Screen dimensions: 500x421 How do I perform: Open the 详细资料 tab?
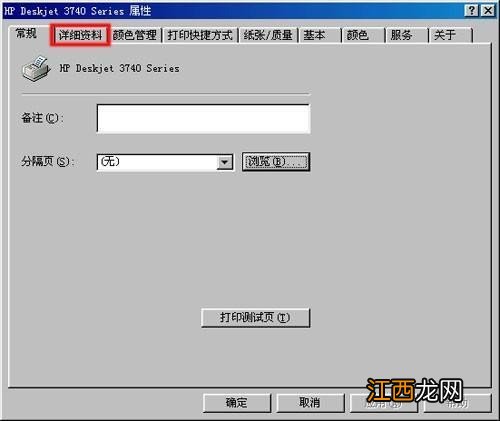(x=80, y=35)
